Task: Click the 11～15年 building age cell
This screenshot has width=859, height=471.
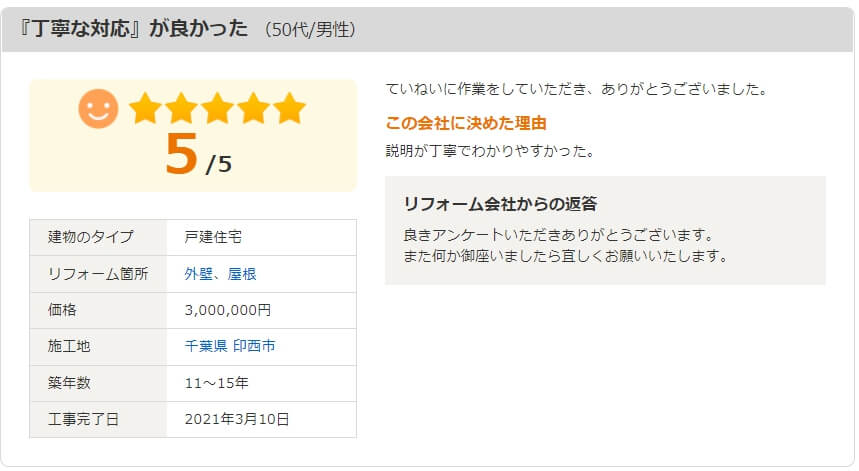Action: pyautogui.click(x=261, y=383)
